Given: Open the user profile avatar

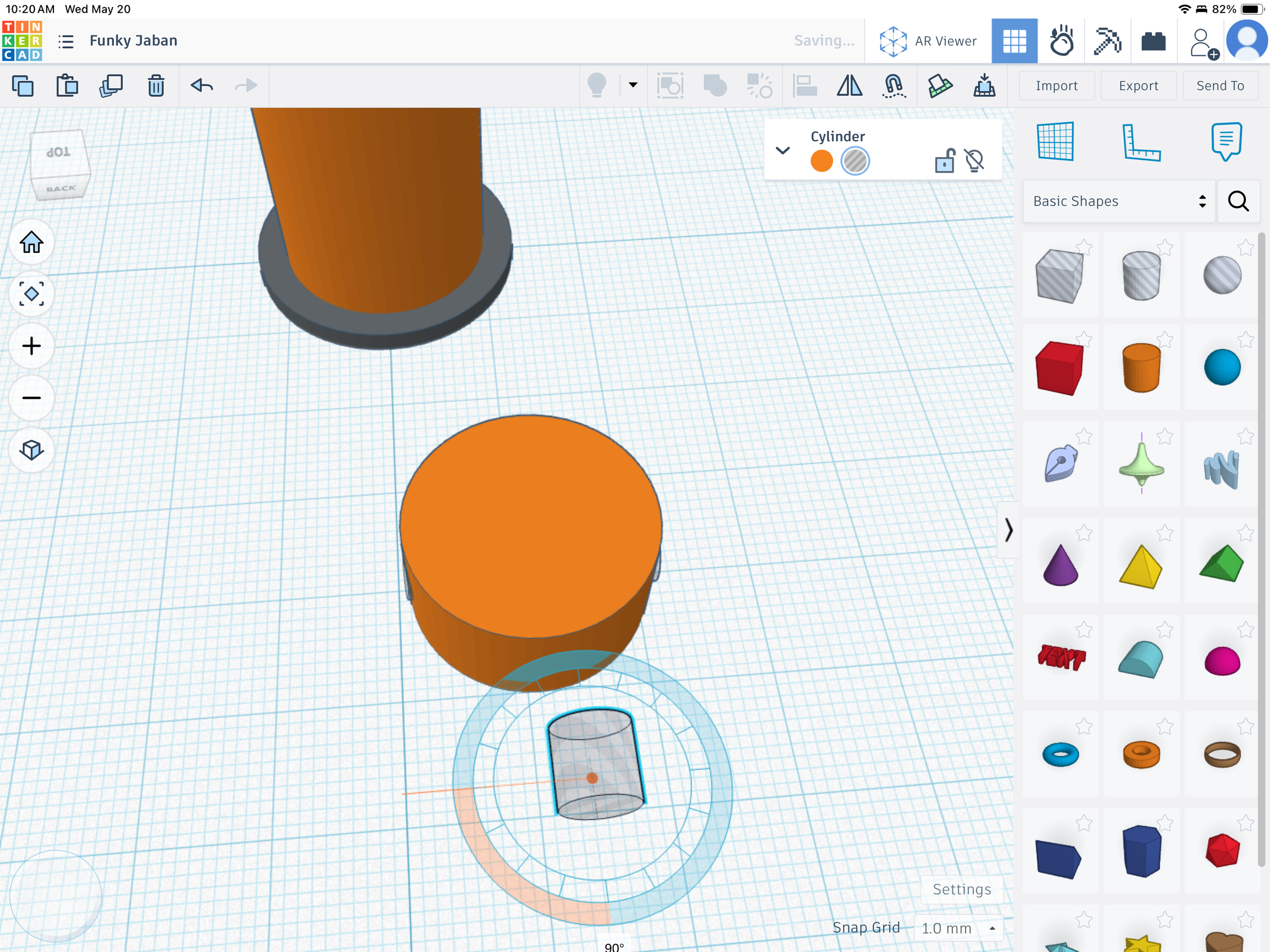Looking at the screenshot, I should pos(1247,41).
